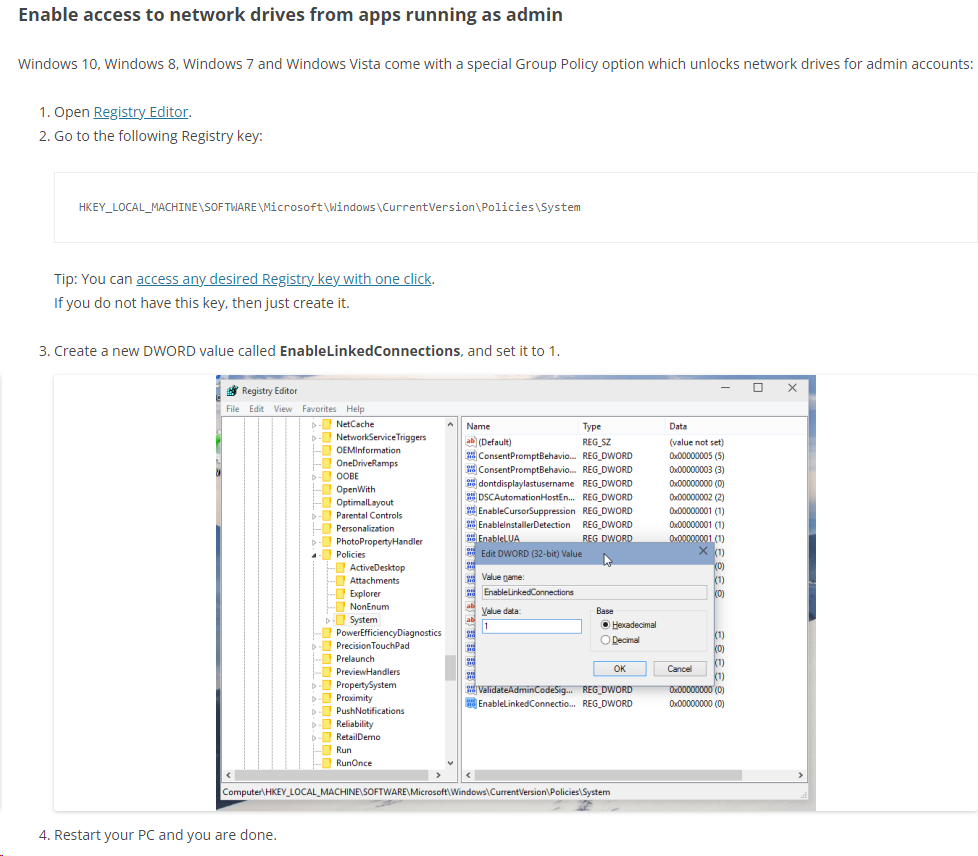The width and height of the screenshot is (978, 856).
Task: Expand the PrecisionTouchPad node
Action: pos(314,647)
